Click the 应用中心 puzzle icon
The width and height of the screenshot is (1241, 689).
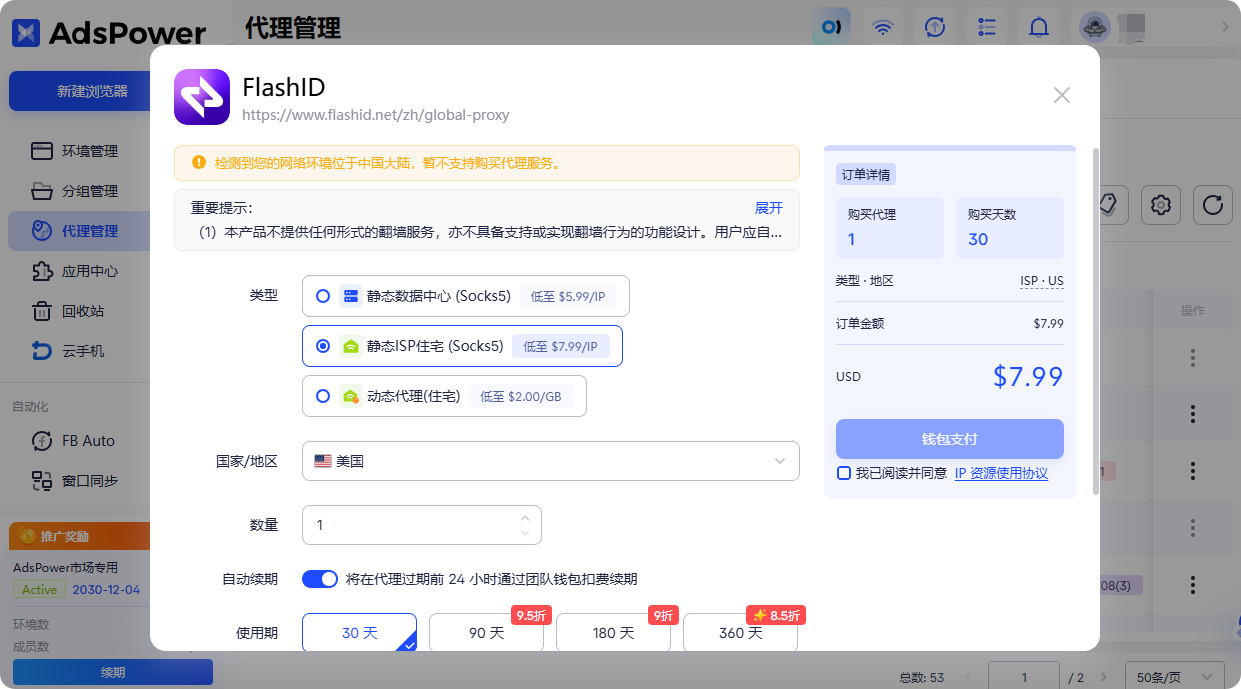(x=41, y=271)
